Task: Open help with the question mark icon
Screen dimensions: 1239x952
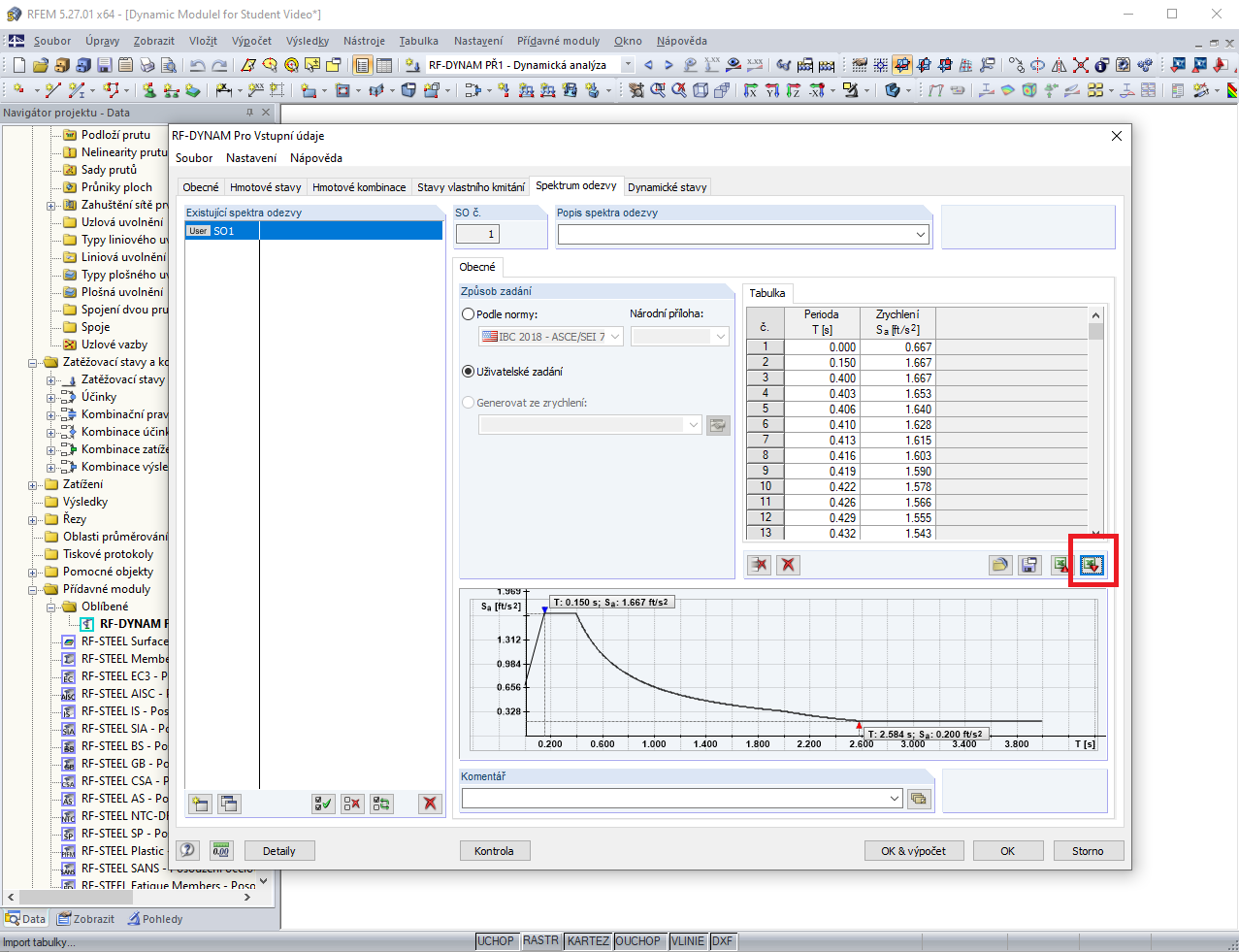Action: pos(187,850)
